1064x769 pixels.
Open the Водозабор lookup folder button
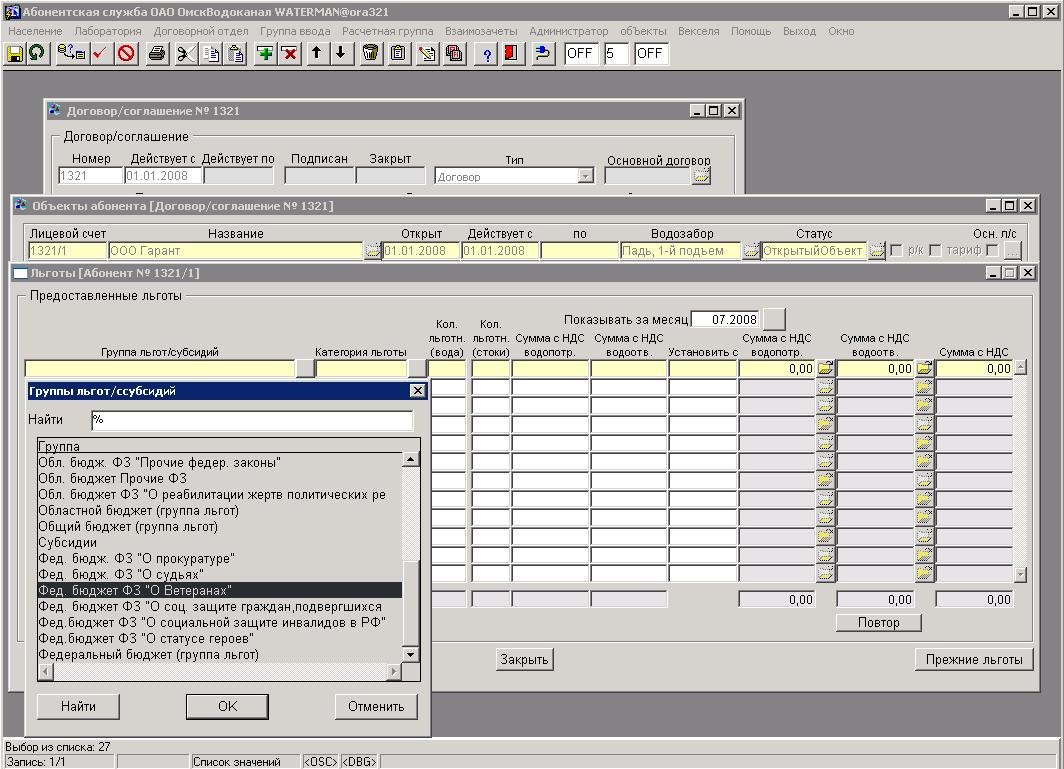pos(751,251)
